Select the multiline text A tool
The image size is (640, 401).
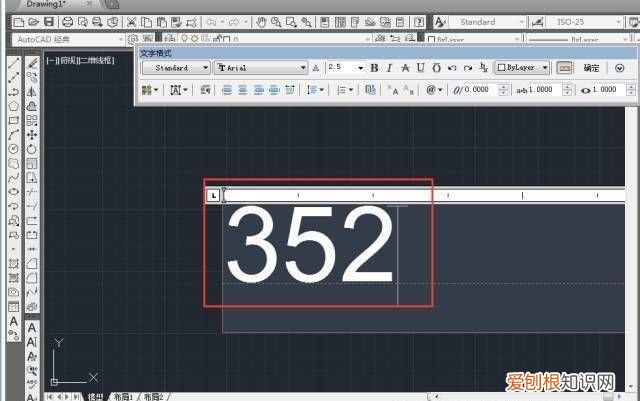[x=13, y=321]
